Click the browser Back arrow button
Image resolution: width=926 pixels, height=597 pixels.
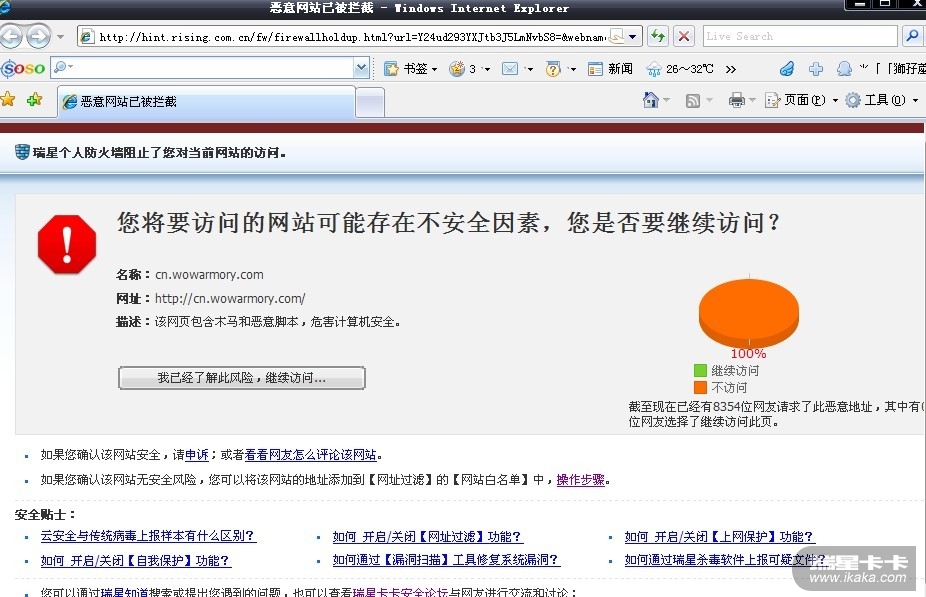coord(11,37)
